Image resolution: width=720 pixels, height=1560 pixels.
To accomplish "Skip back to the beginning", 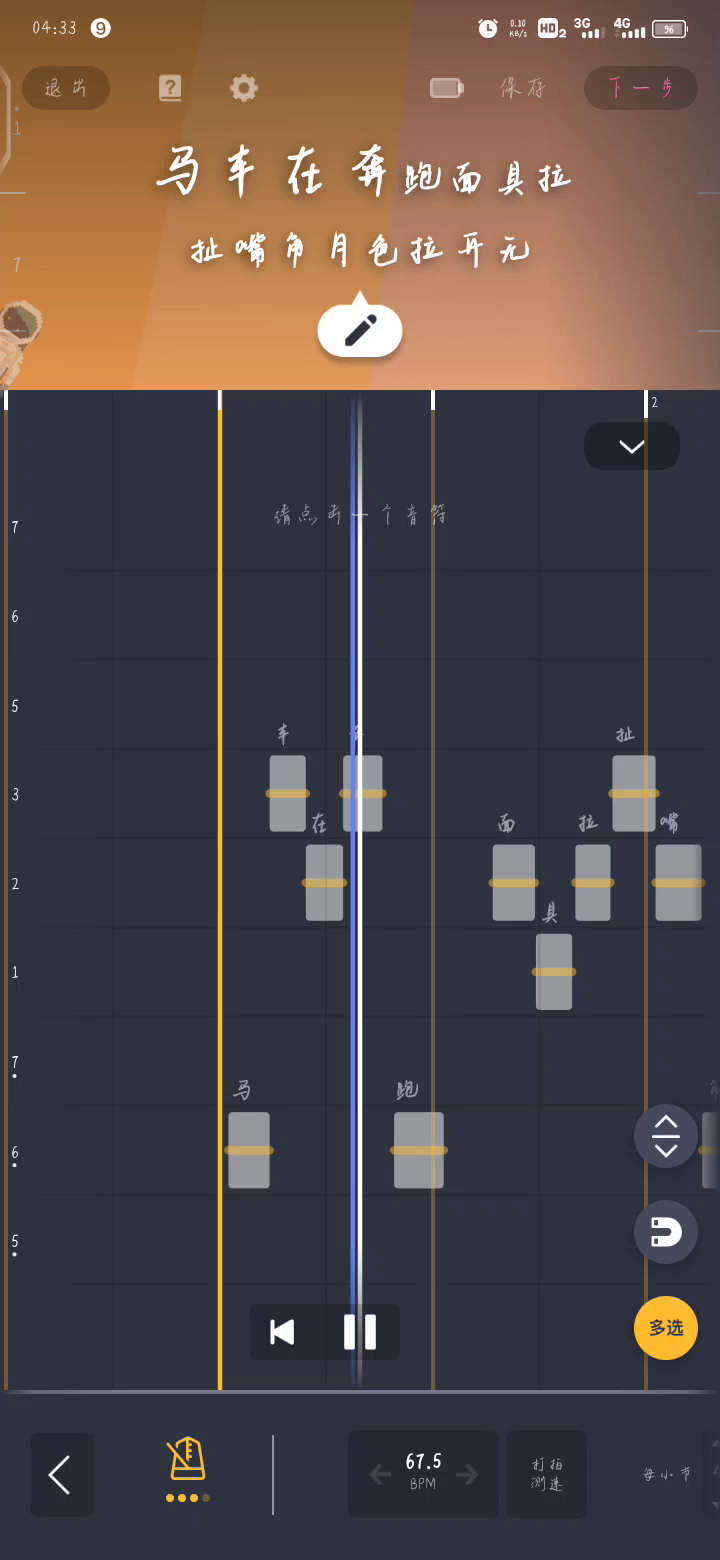I will point(283,1332).
